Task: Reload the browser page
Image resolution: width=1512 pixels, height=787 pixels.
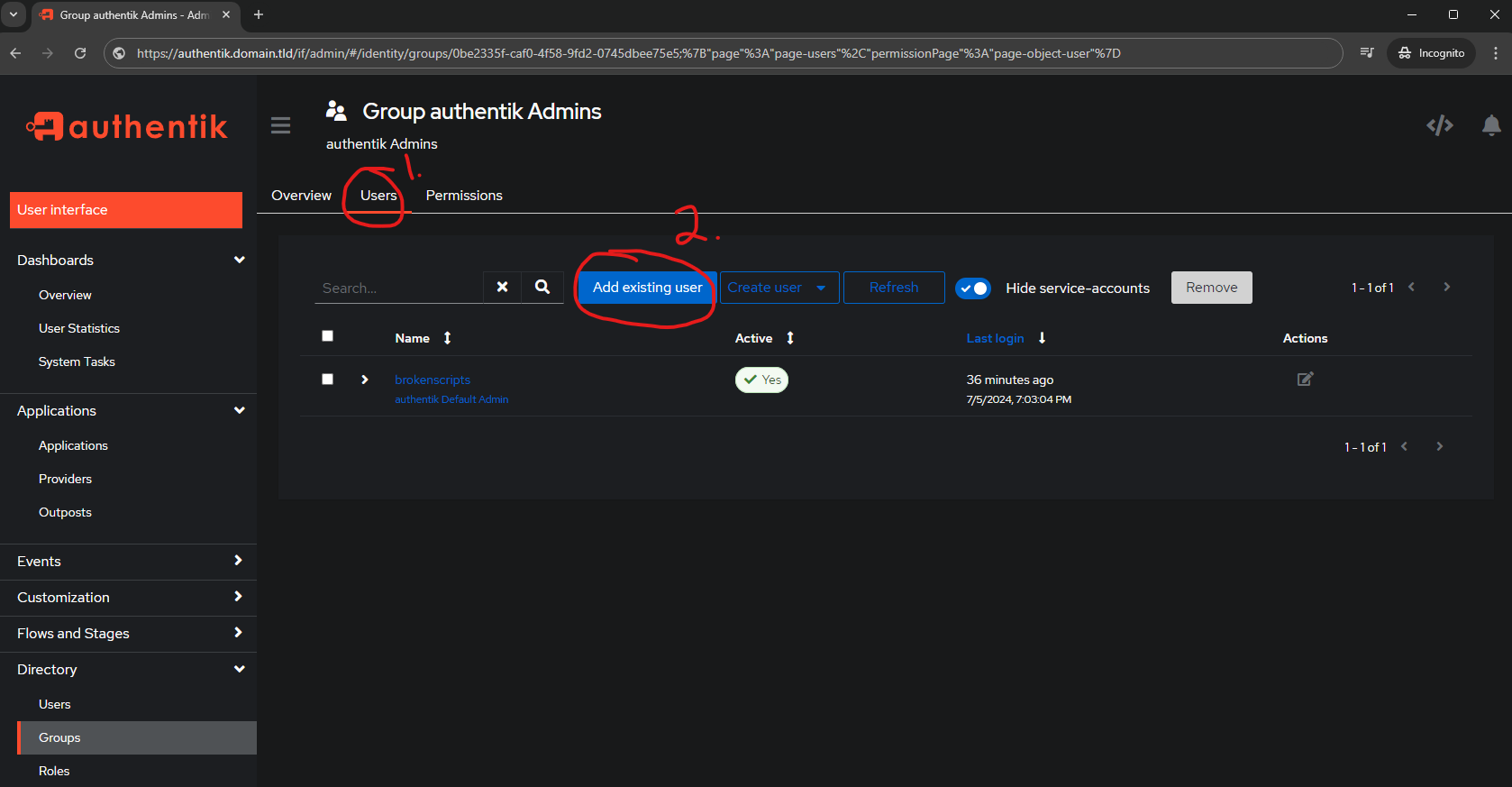Action: coord(80,53)
